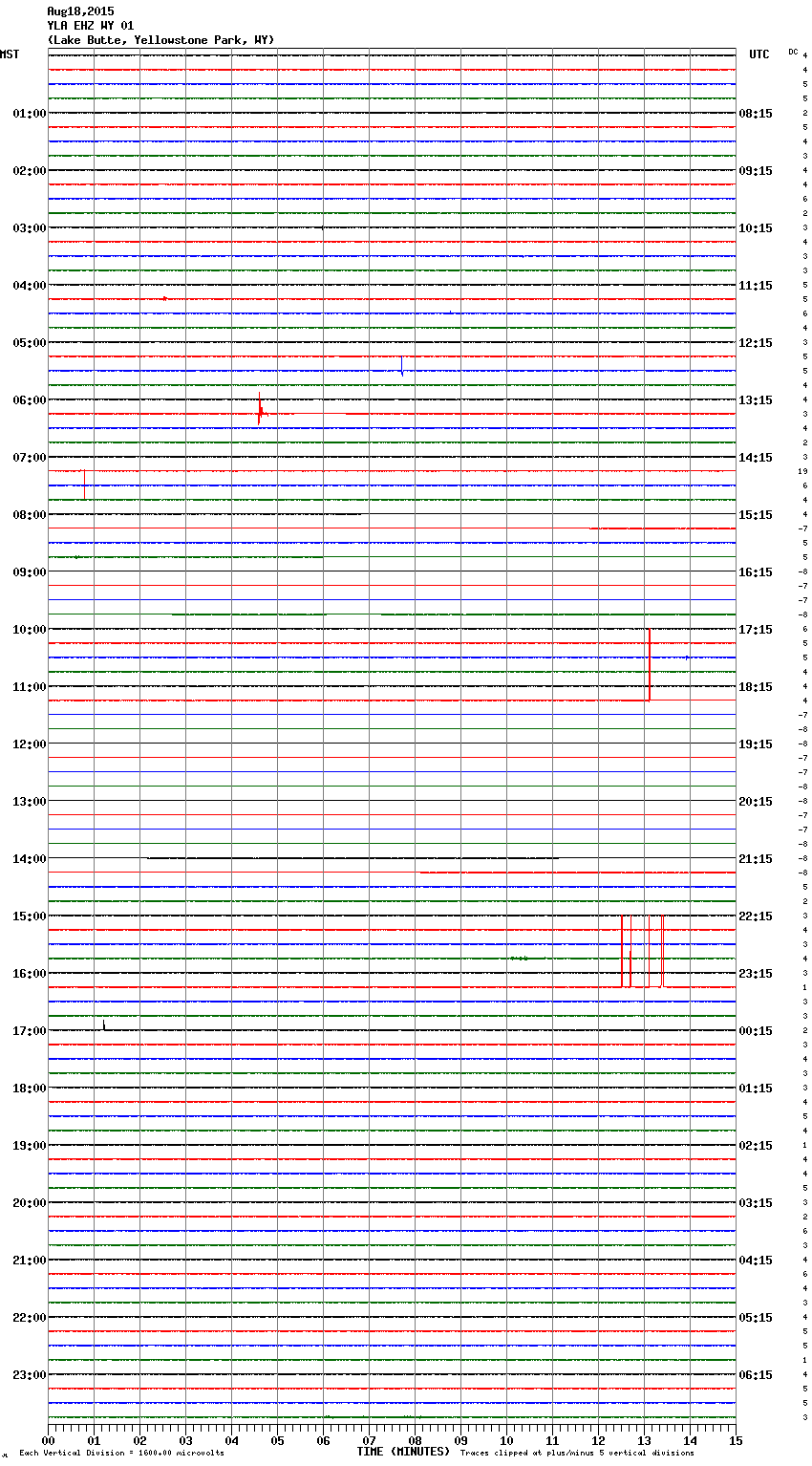Select the MST hour label "06:00"
The image size is (812, 1466).
[30, 400]
